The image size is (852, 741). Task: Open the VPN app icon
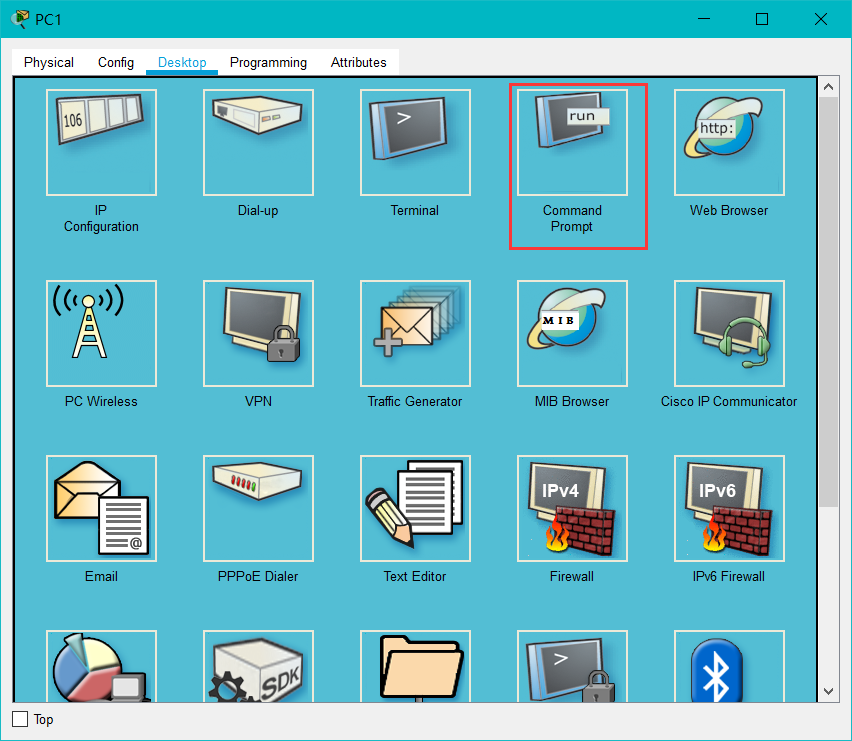coord(258,334)
